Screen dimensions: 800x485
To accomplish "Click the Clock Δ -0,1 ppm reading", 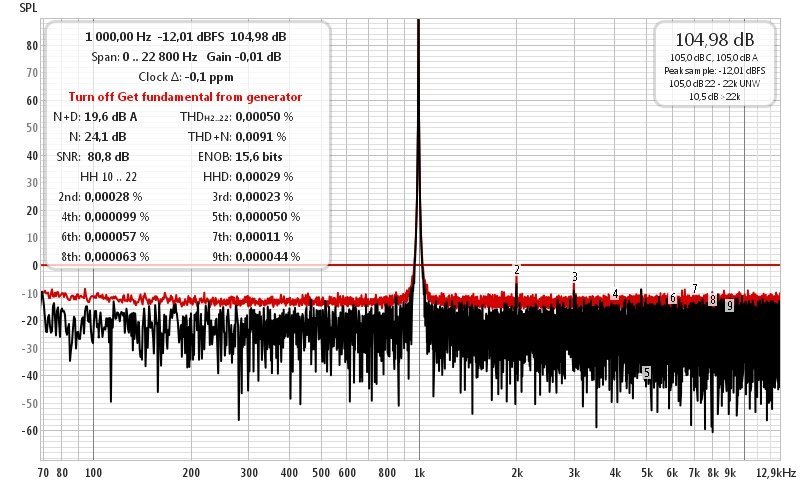I will pos(185,77).
